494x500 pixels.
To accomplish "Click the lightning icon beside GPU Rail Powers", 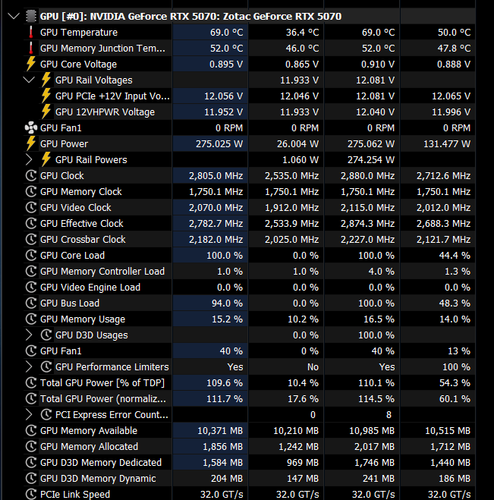I will coord(46,160).
